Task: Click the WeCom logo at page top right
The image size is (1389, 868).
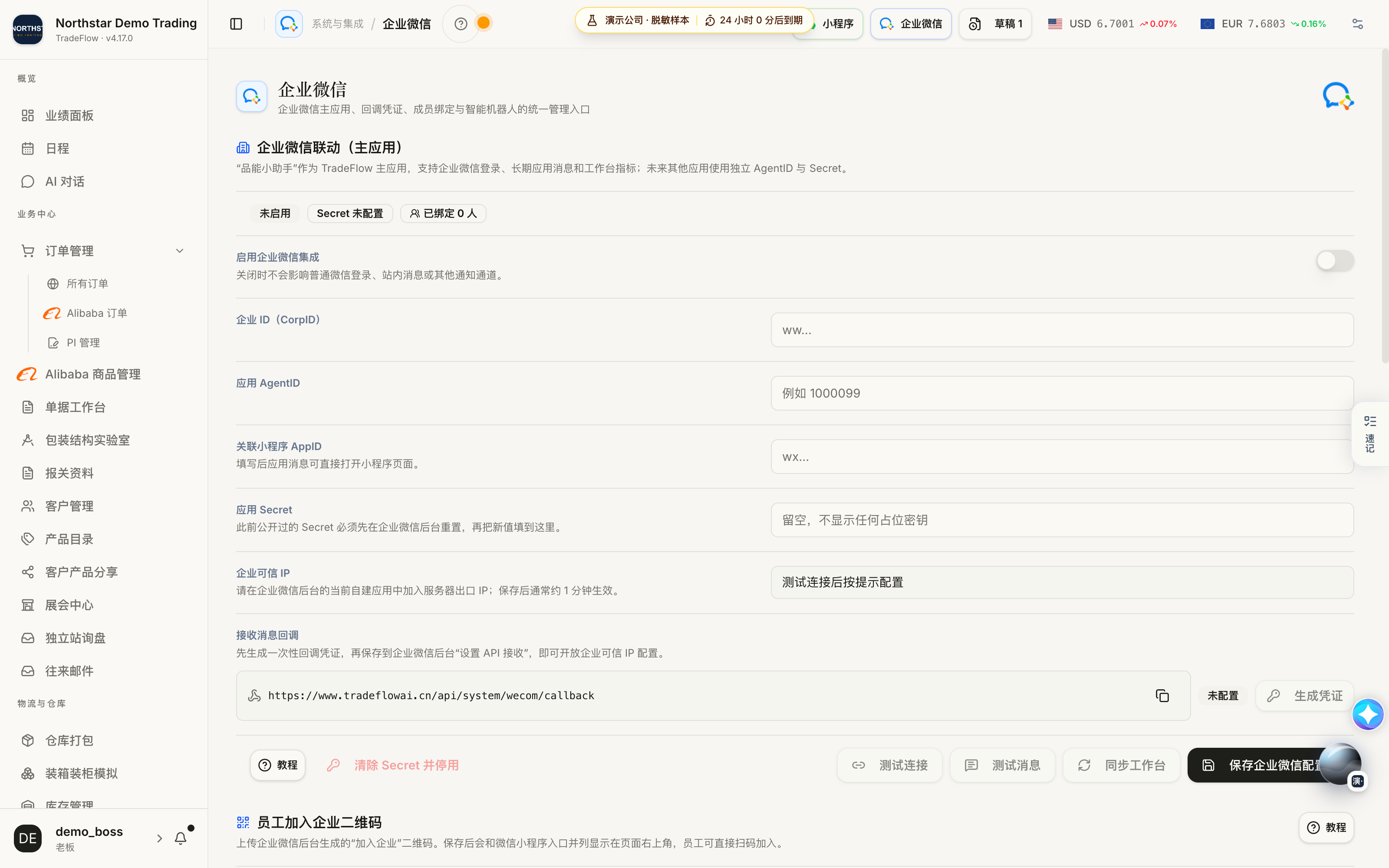Action: coord(1338,96)
